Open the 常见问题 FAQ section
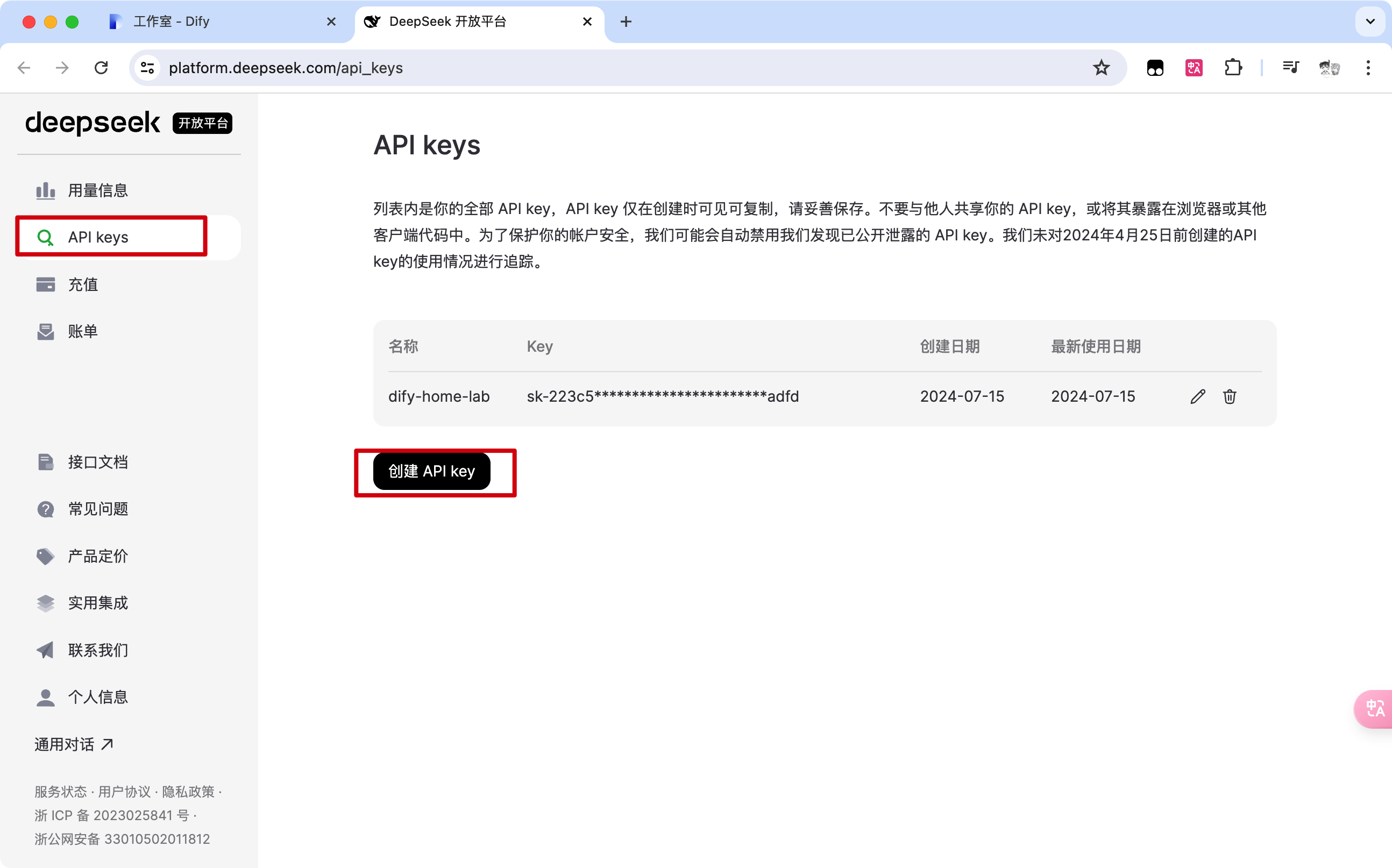The height and width of the screenshot is (868, 1392). click(x=97, y=509)
